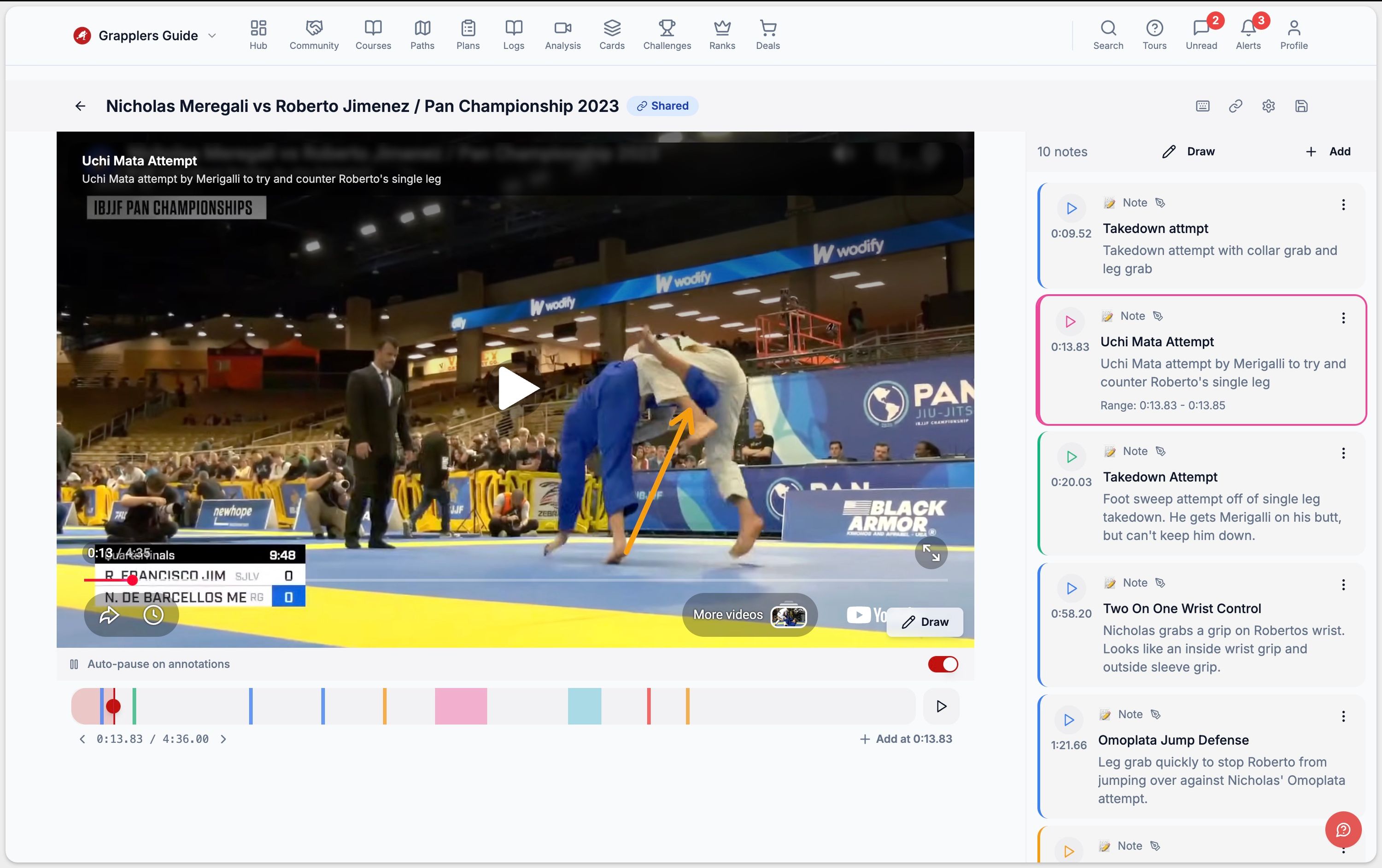
Task: Open keyboard shortcuts icon
Action: [x=1202, y=106]
